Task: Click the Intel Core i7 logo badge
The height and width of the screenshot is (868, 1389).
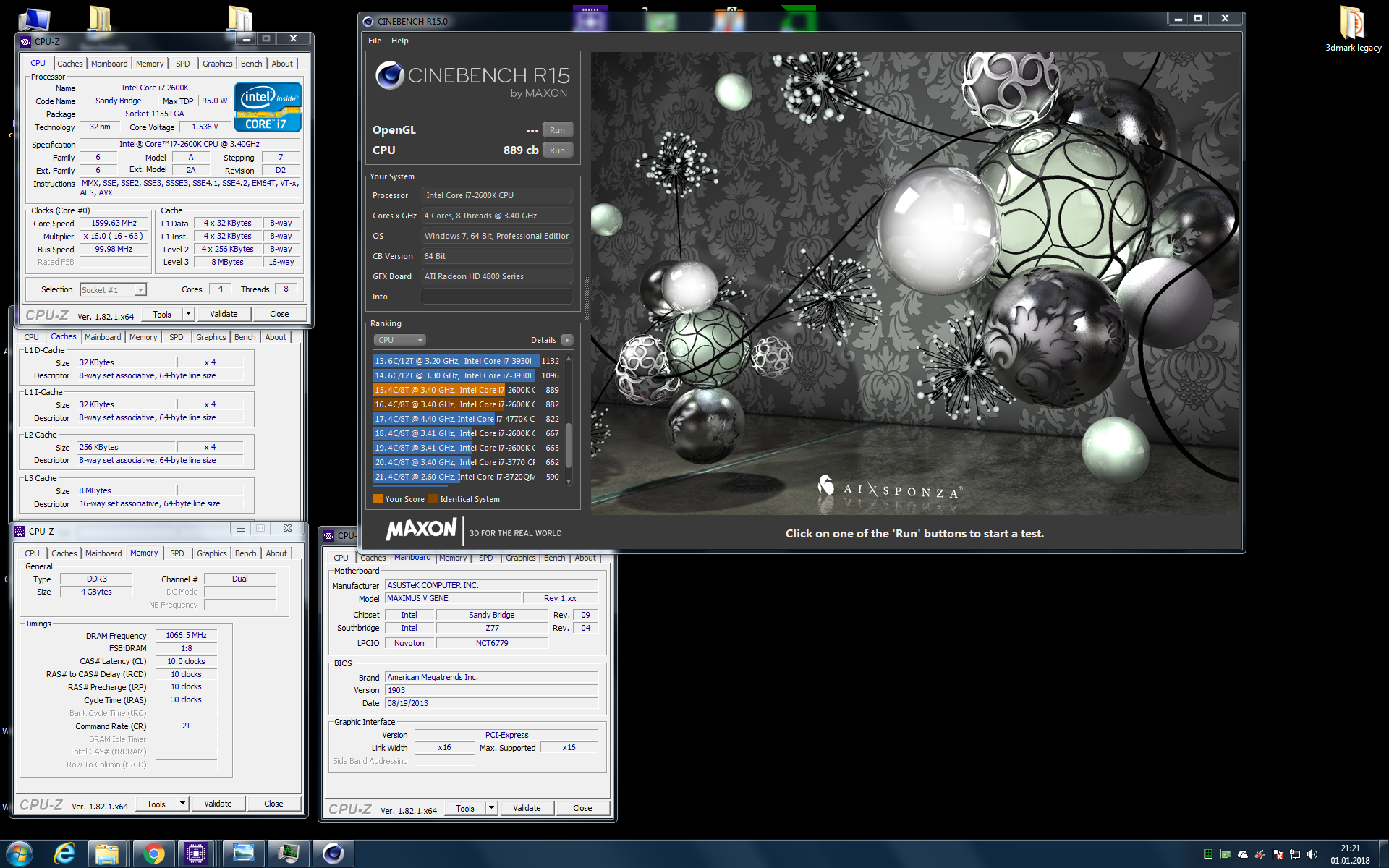Action: point(268,108)
